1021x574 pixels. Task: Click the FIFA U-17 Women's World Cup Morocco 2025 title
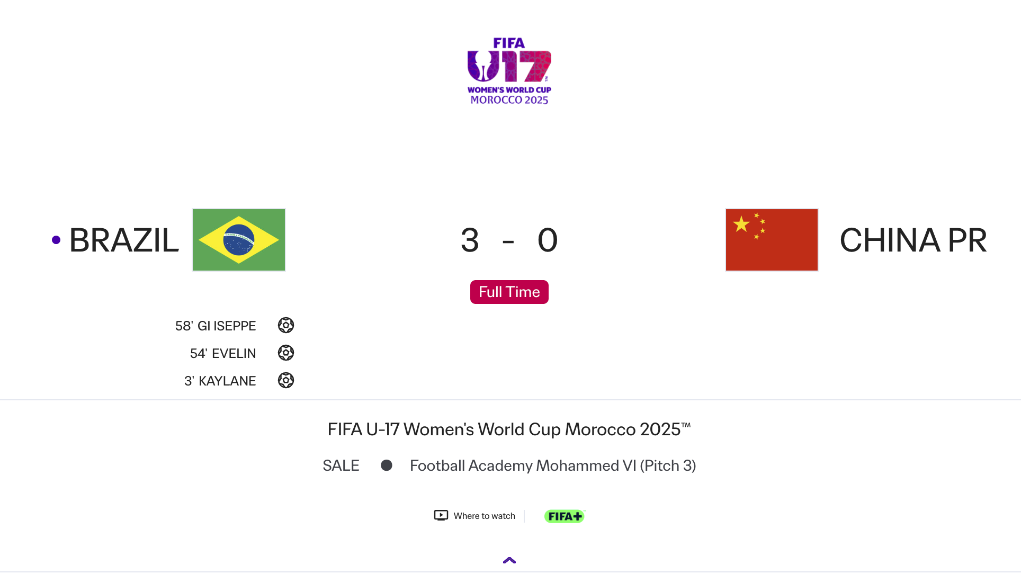pos(509,429)
